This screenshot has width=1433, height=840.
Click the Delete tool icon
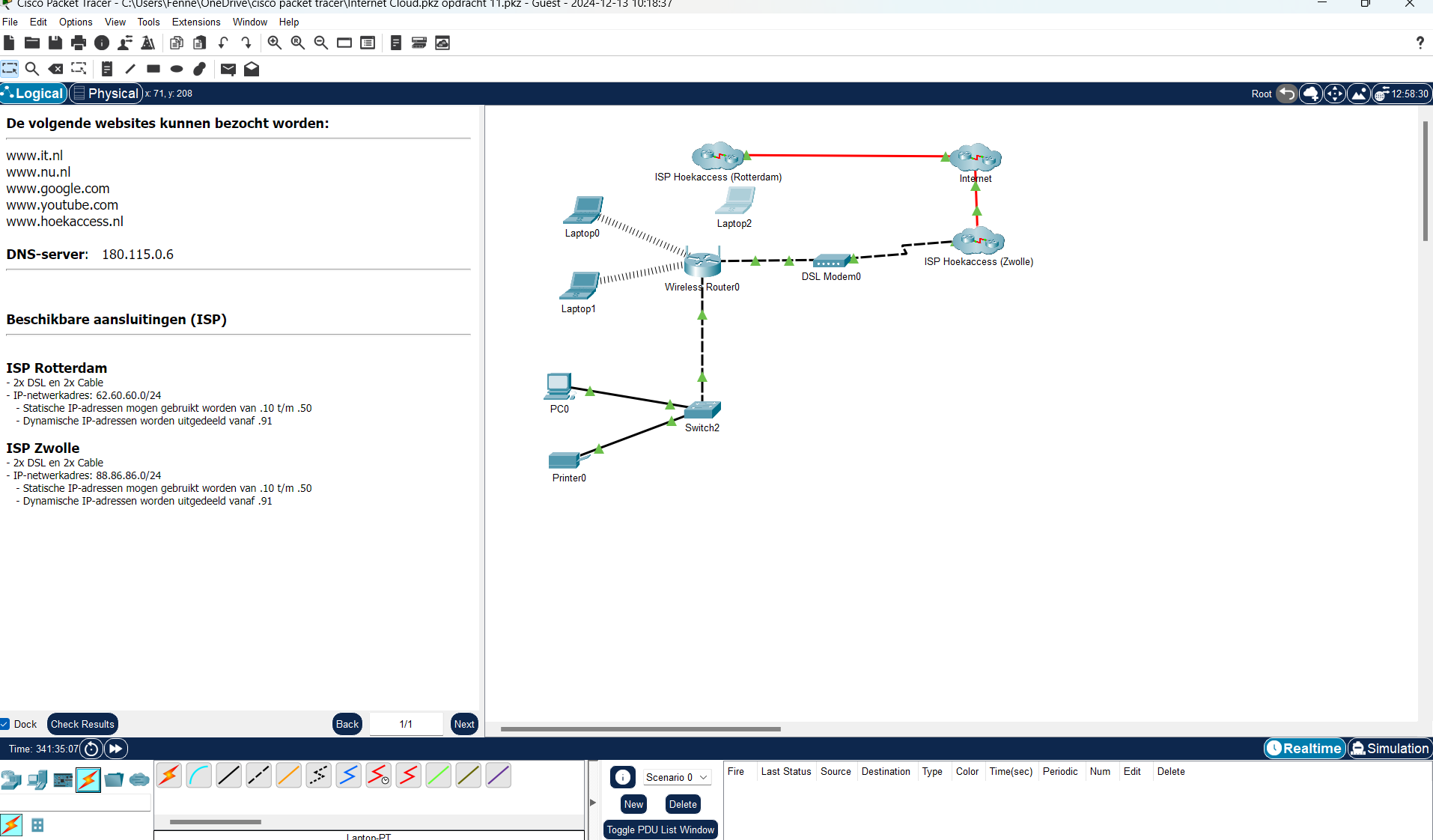(55, 69)
